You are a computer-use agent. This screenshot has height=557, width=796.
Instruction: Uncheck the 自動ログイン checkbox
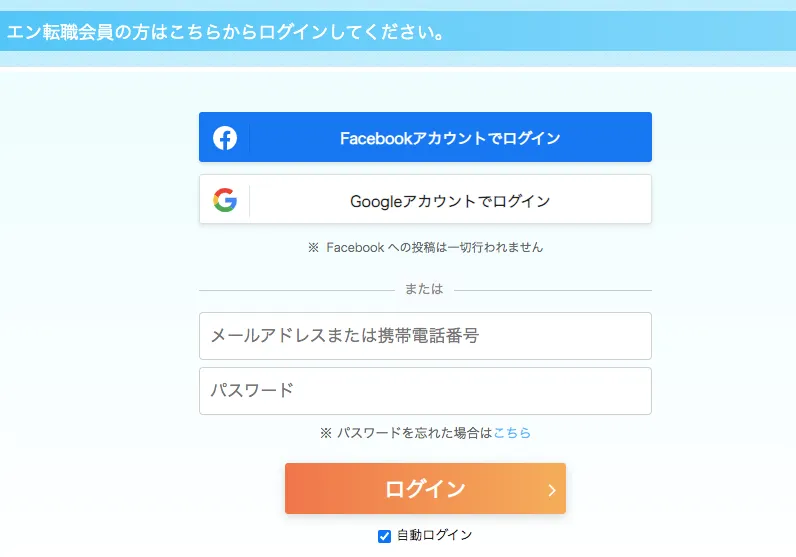pos(384,536)
